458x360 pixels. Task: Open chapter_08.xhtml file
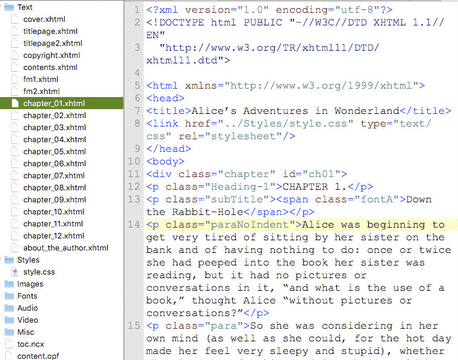tap(55, 188)
